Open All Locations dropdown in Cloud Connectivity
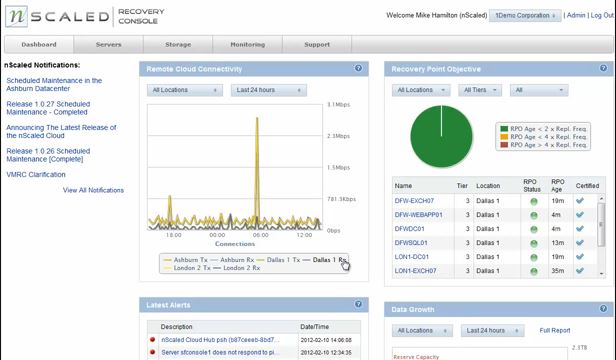The width and height of the screenshot is (616, 360). pos(185,90)
